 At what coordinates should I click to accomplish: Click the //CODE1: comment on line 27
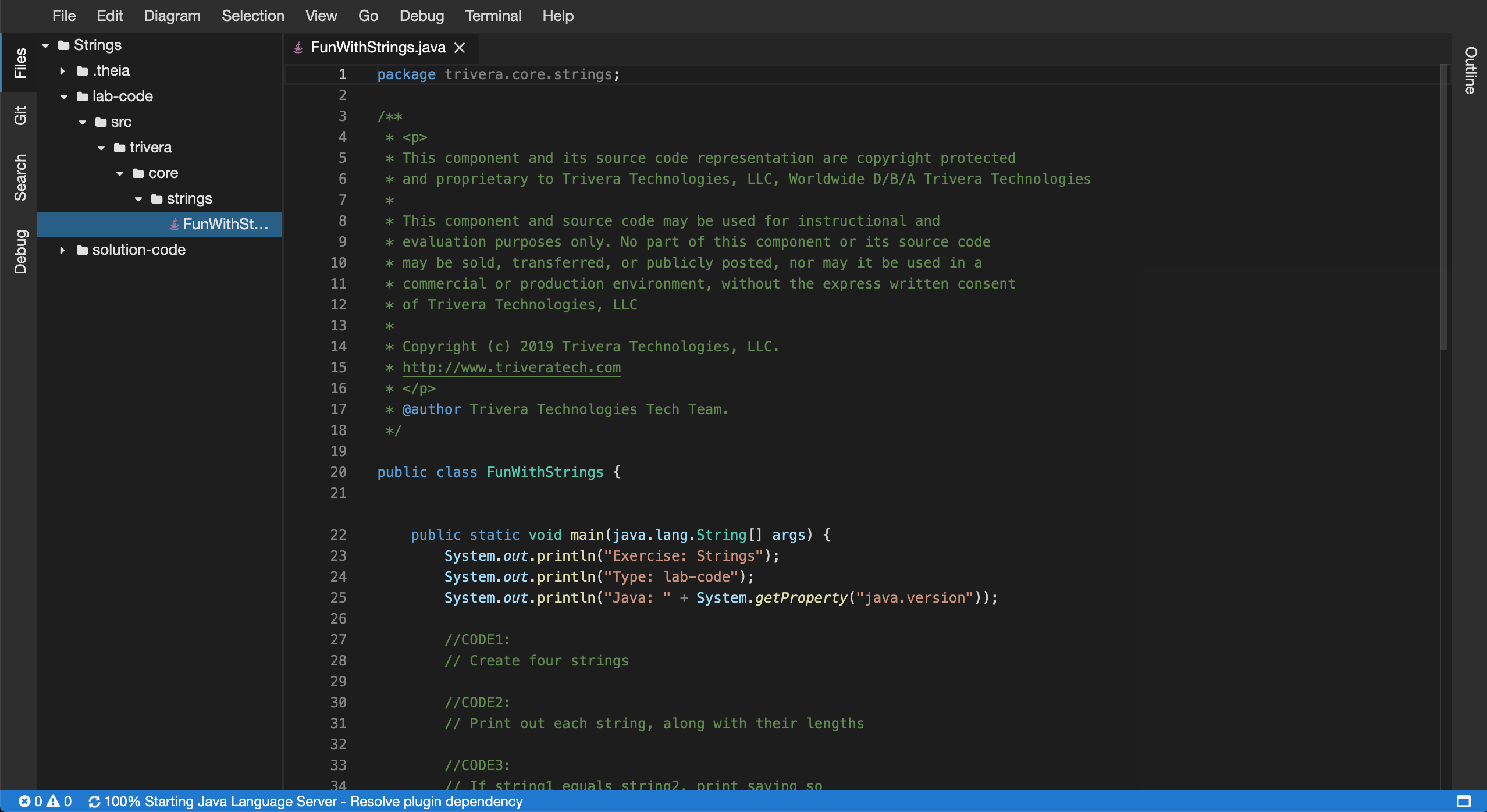click(477, 640)
